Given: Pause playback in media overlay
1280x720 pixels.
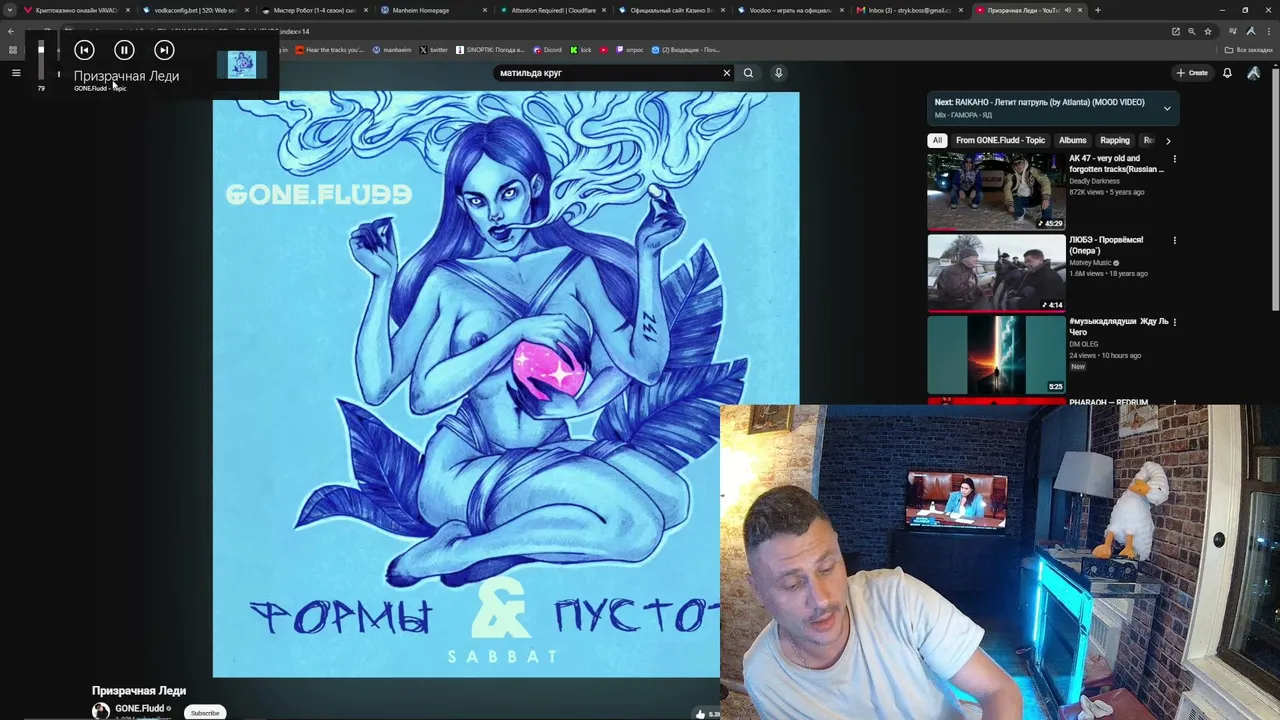Looking at the screenshot, I should pyautogui.click(x=124, y=50).
